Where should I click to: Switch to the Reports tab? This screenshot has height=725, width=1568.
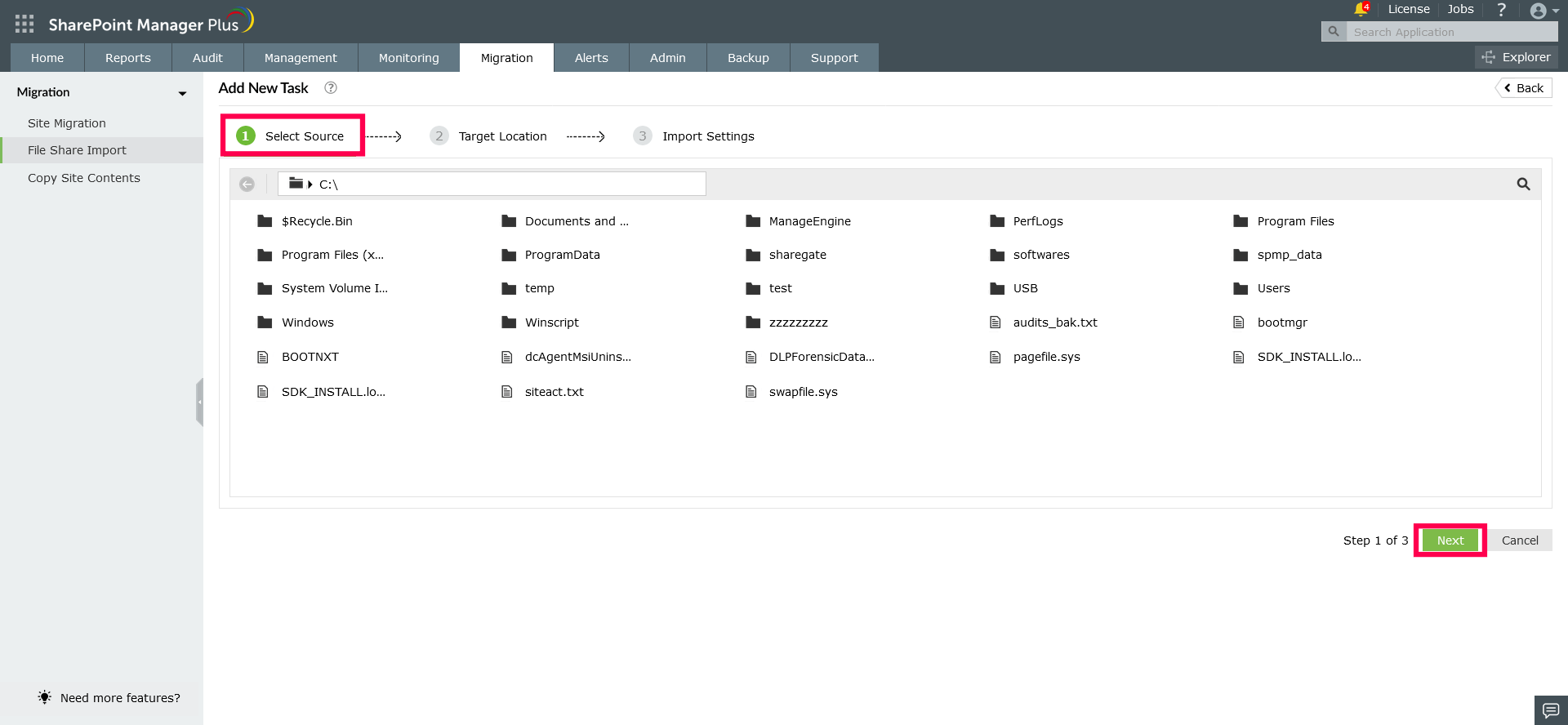128,58
